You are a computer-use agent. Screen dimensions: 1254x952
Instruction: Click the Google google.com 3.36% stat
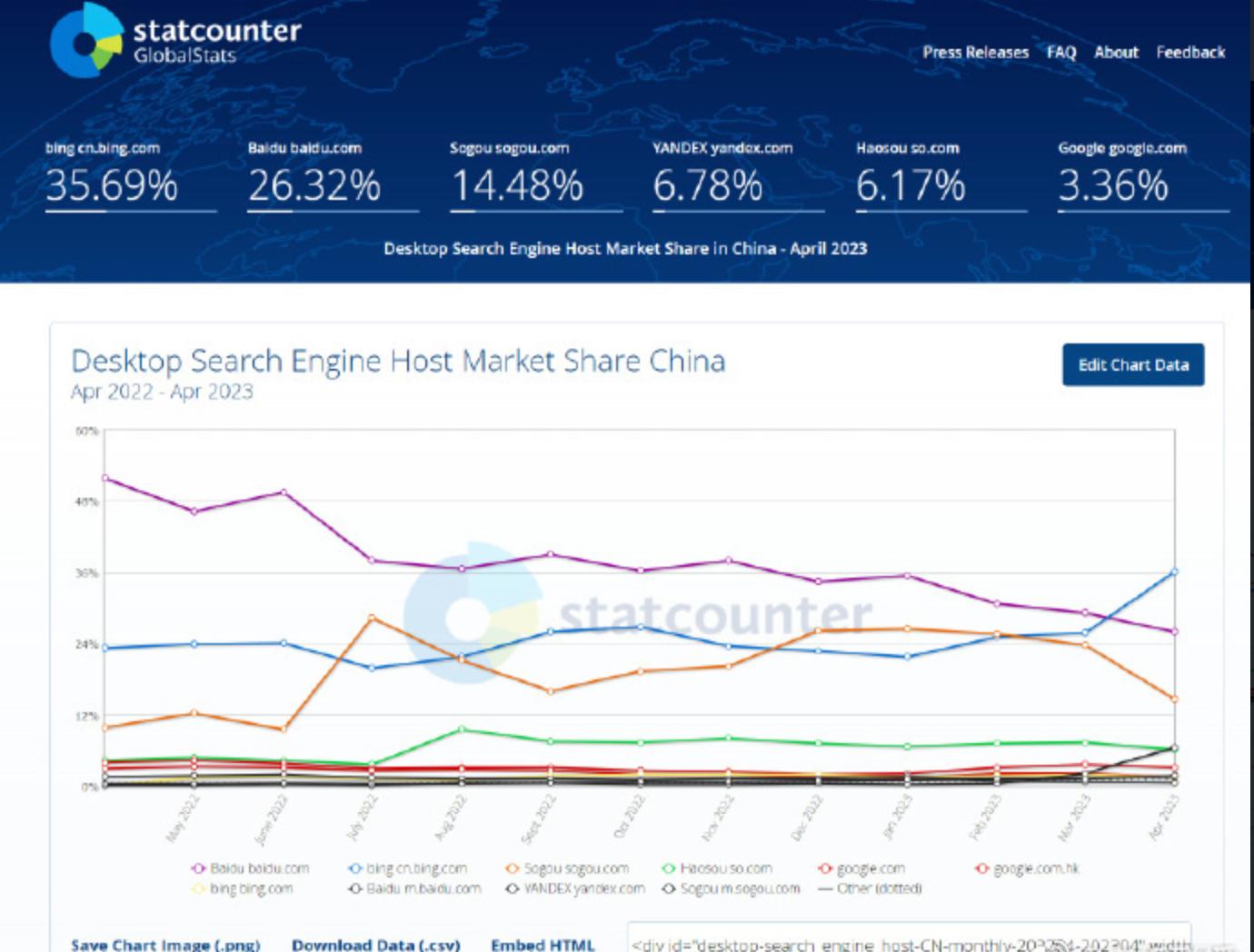click(1143, 175)
